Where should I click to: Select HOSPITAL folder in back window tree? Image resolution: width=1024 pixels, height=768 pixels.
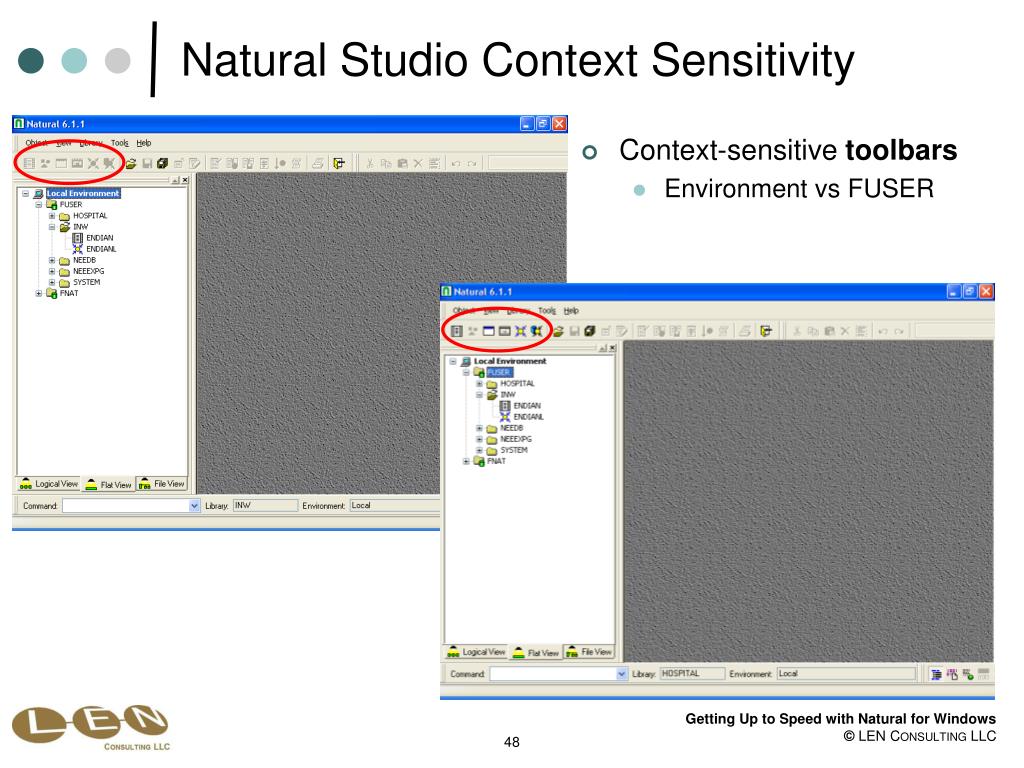coord(90,216)
